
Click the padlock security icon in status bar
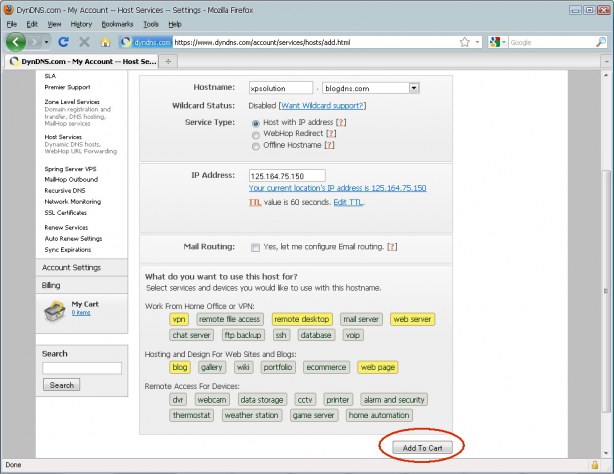[x=594, y=465]
